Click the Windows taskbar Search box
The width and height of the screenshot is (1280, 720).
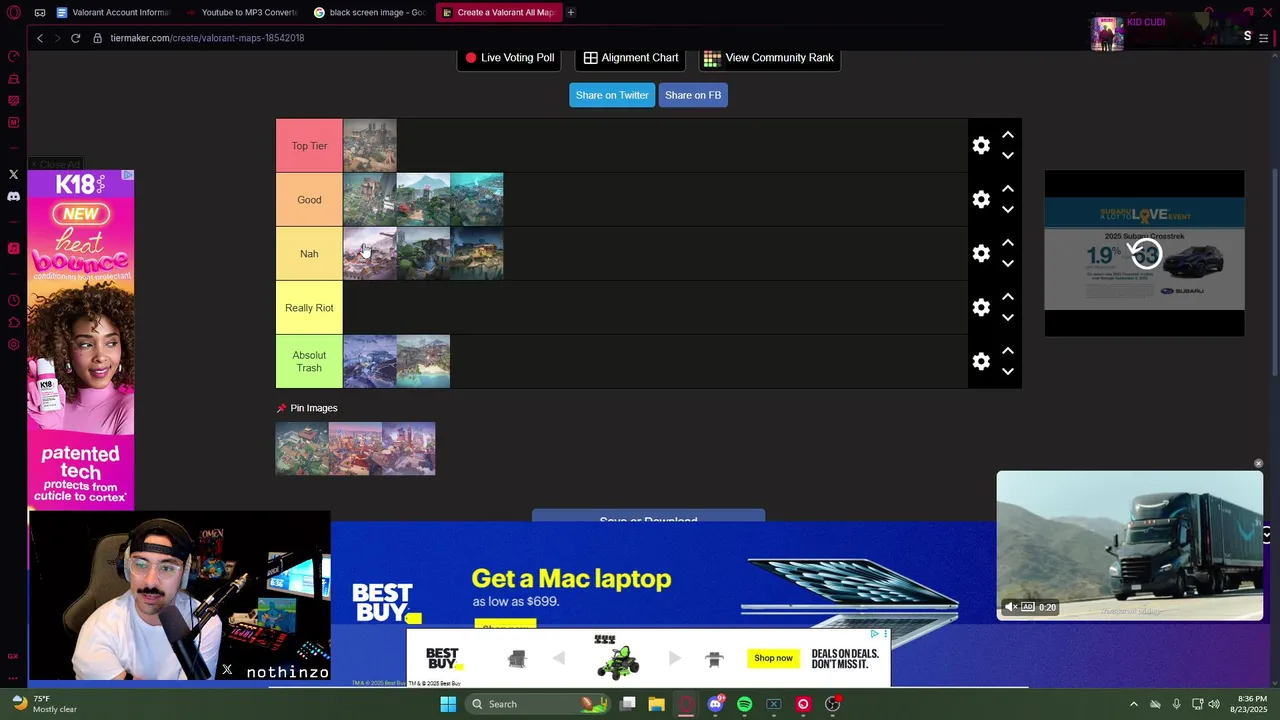pyautogui.click(x=536, y=704)
